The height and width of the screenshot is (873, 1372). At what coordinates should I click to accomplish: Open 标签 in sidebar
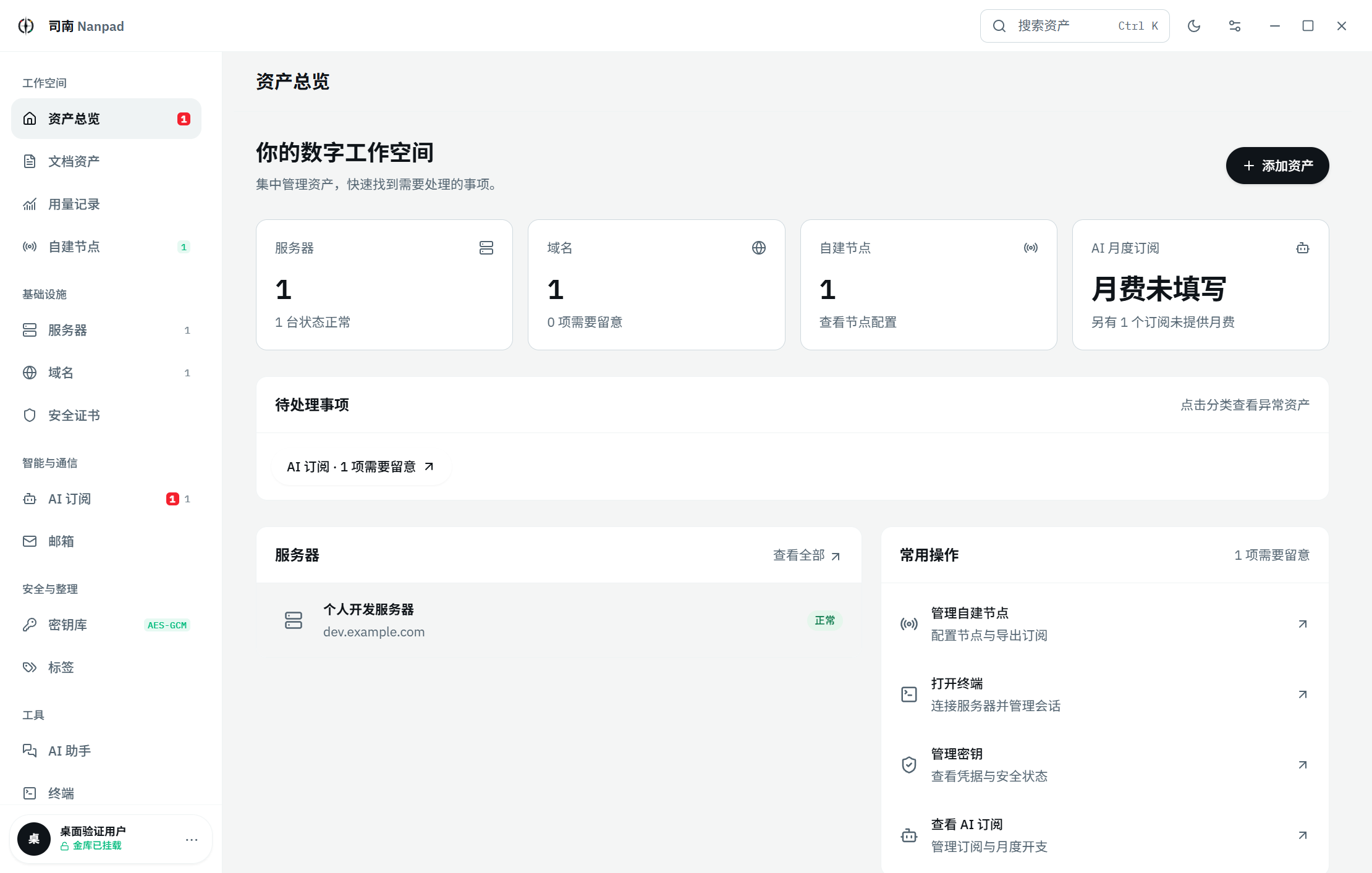pyautogui.click(x=106, y=667)
